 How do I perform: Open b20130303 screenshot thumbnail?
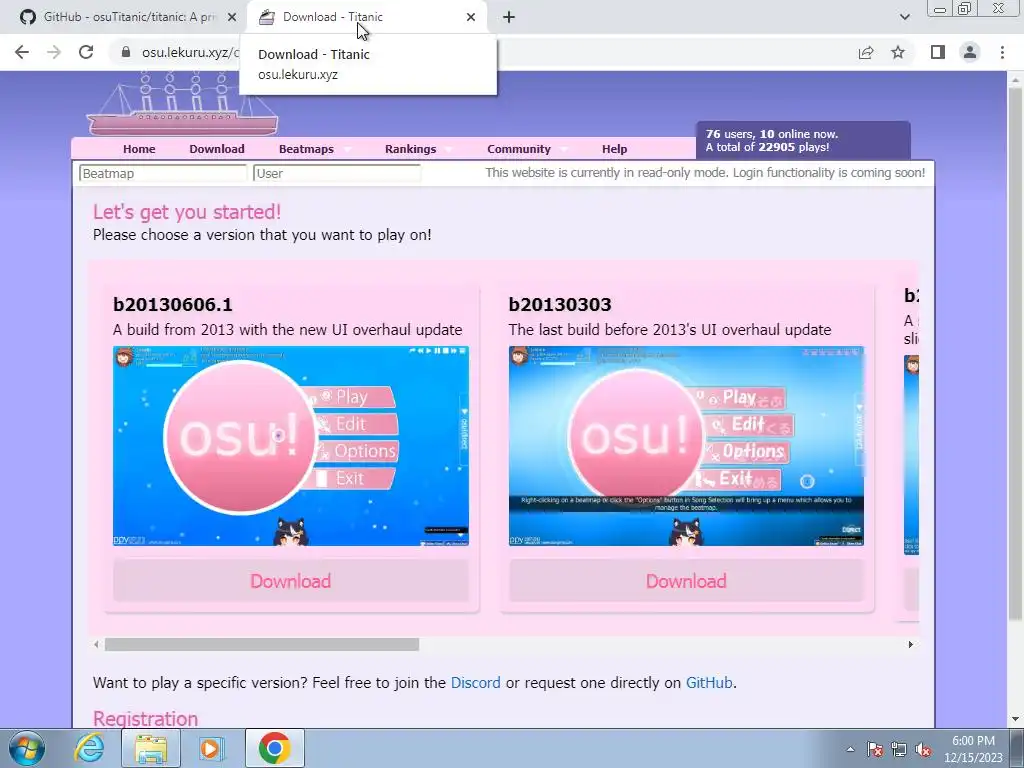click(x=686, y=446)
